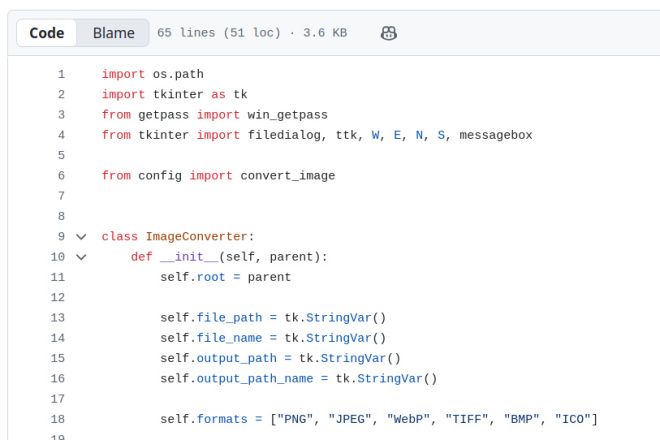Image resolution: width=660 pixels, height=440 pixels.
Task: Click the "WebP" string literal
Action: [x=408, y=419]
